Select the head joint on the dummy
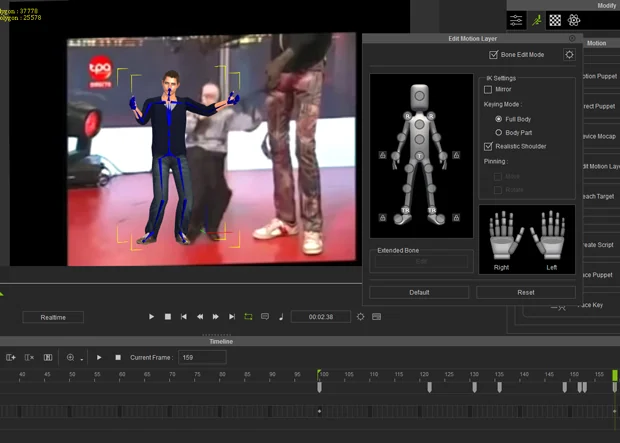 tap(420, 95)
